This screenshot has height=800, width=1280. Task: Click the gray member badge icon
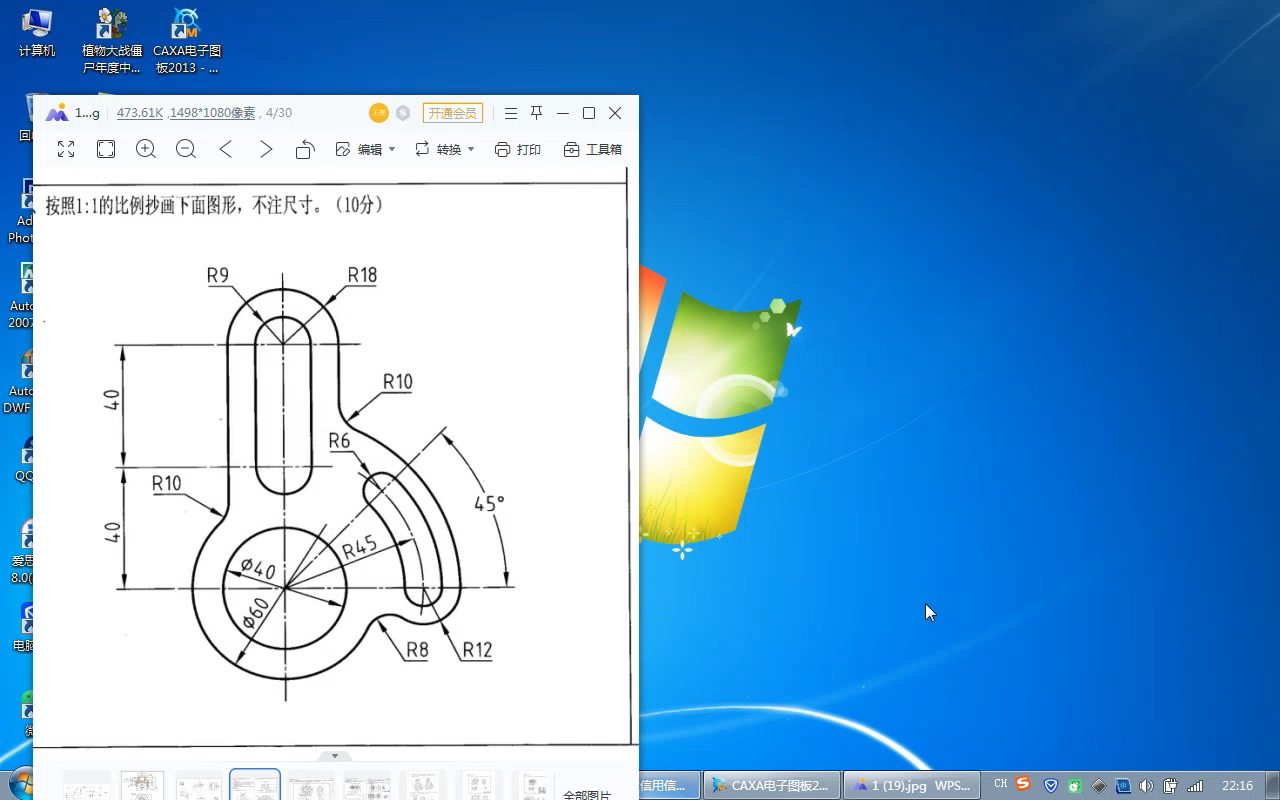(x=403, y=113)
